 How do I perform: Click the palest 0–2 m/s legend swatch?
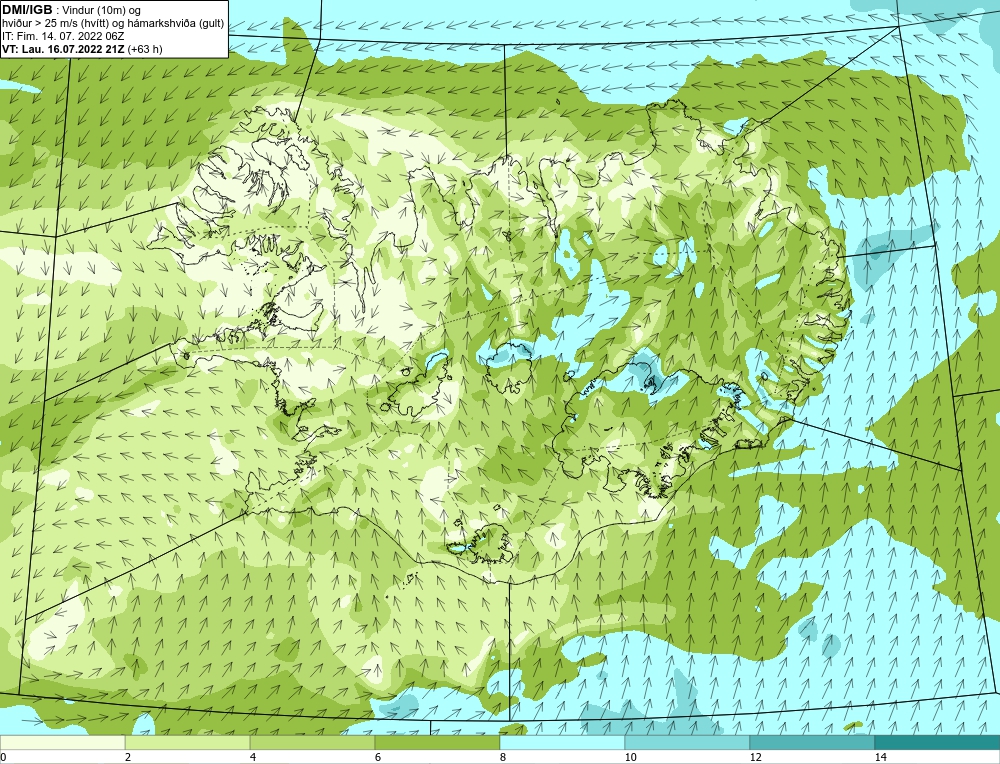coord(62,742)
